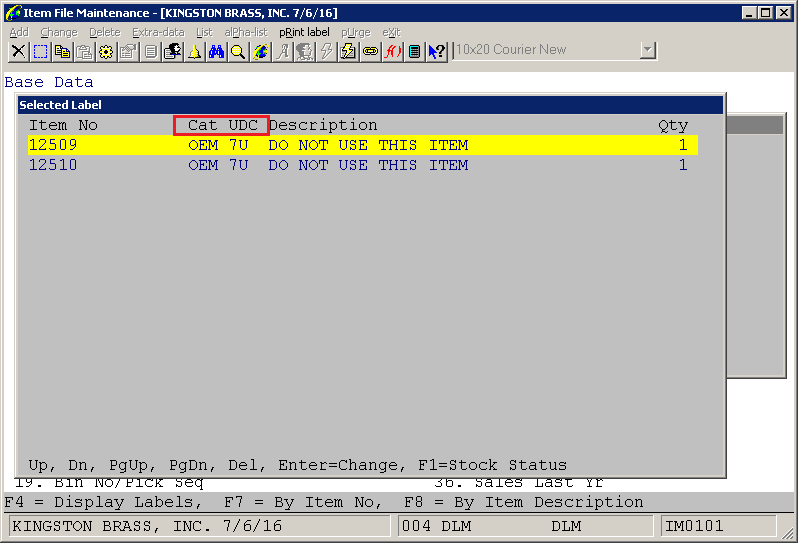Minimize the Item File Maintenance window

[748, 13]
